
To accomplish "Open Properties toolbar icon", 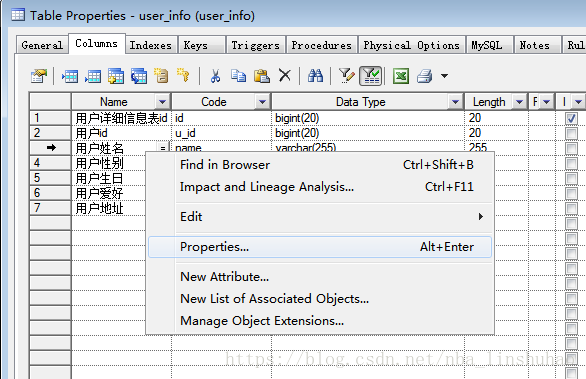I will (39, 76).
